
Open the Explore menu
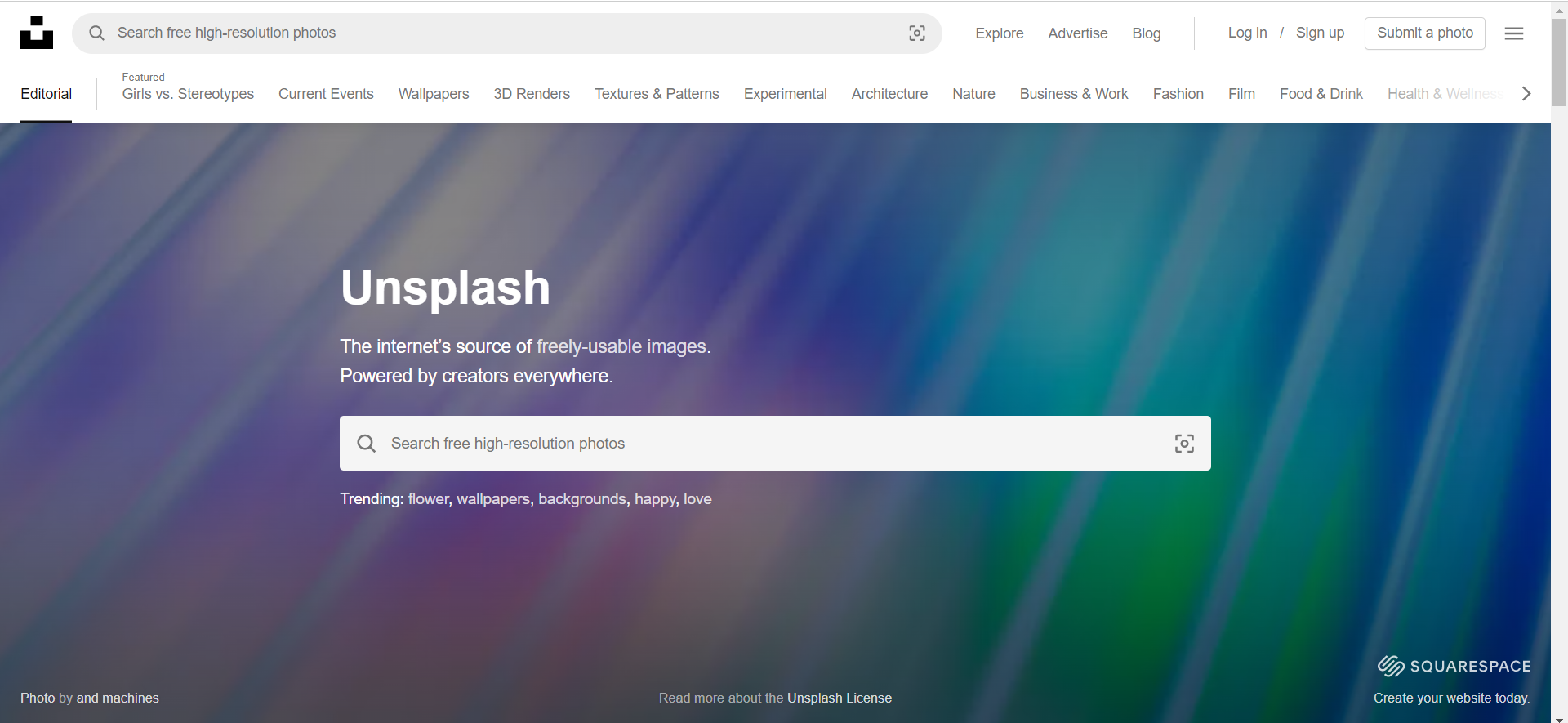1000,33
